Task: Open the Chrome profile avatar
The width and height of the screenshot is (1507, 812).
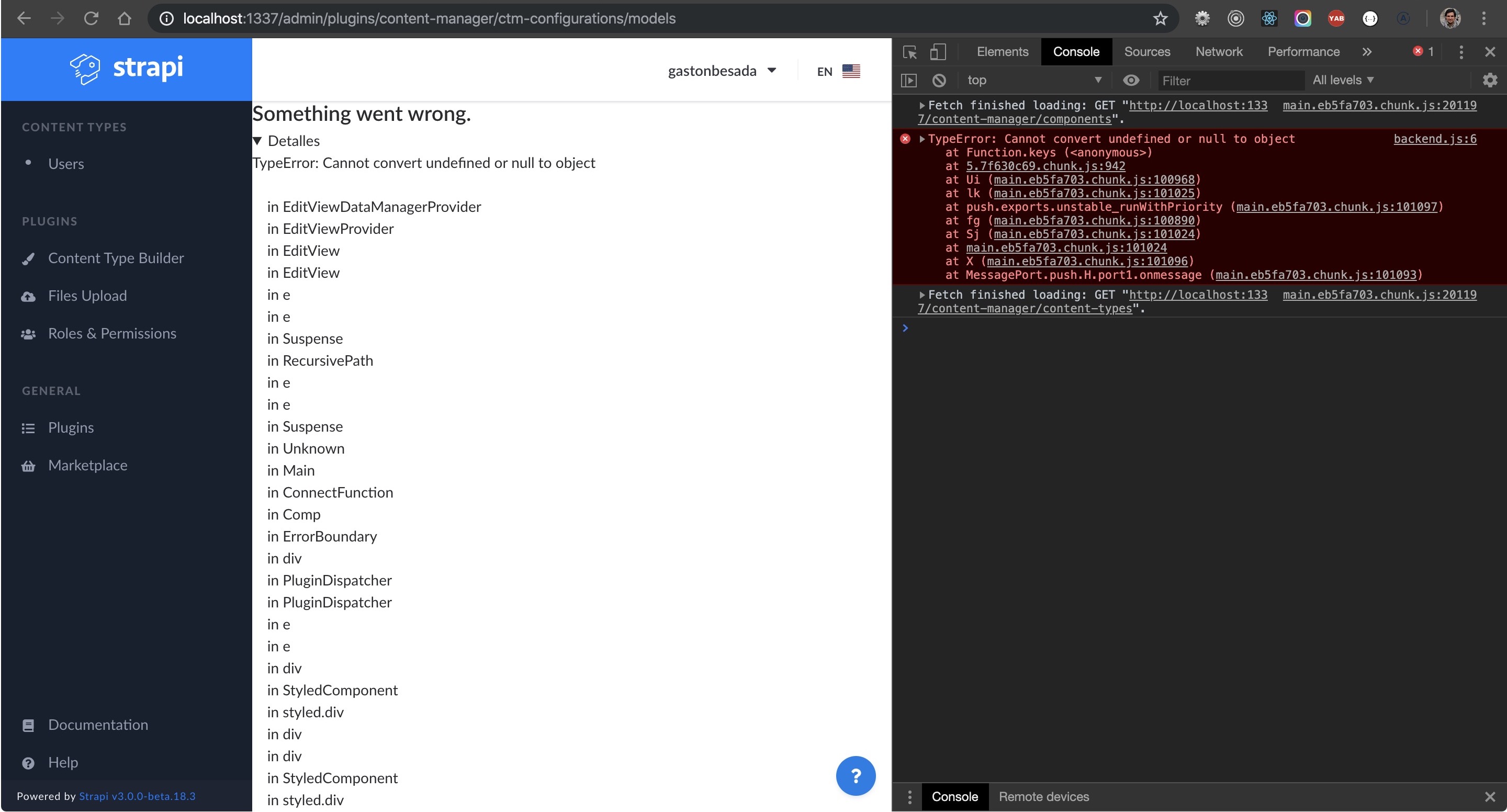Action: point(1450,19)
